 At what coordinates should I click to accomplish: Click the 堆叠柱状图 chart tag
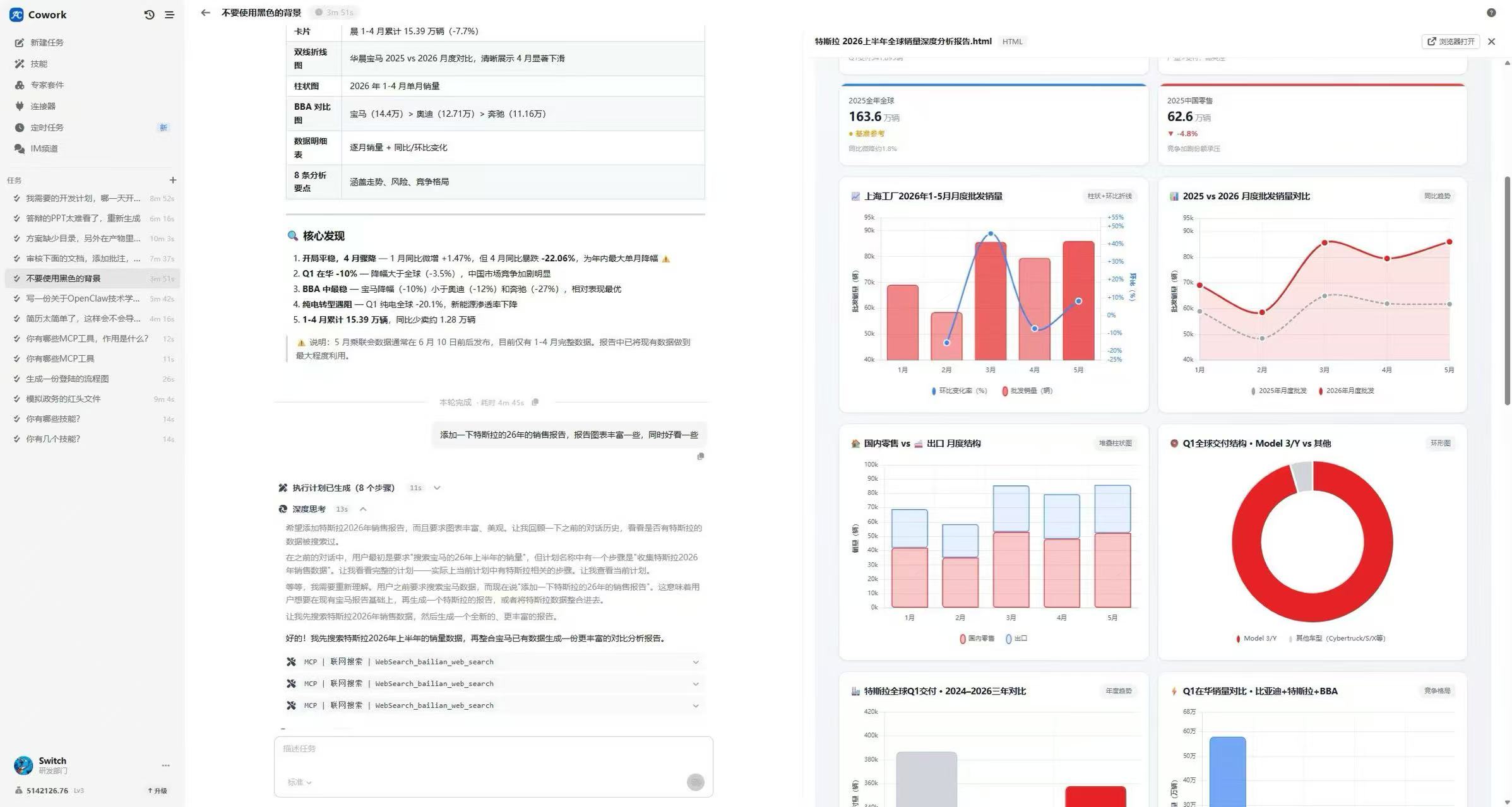1115,444
